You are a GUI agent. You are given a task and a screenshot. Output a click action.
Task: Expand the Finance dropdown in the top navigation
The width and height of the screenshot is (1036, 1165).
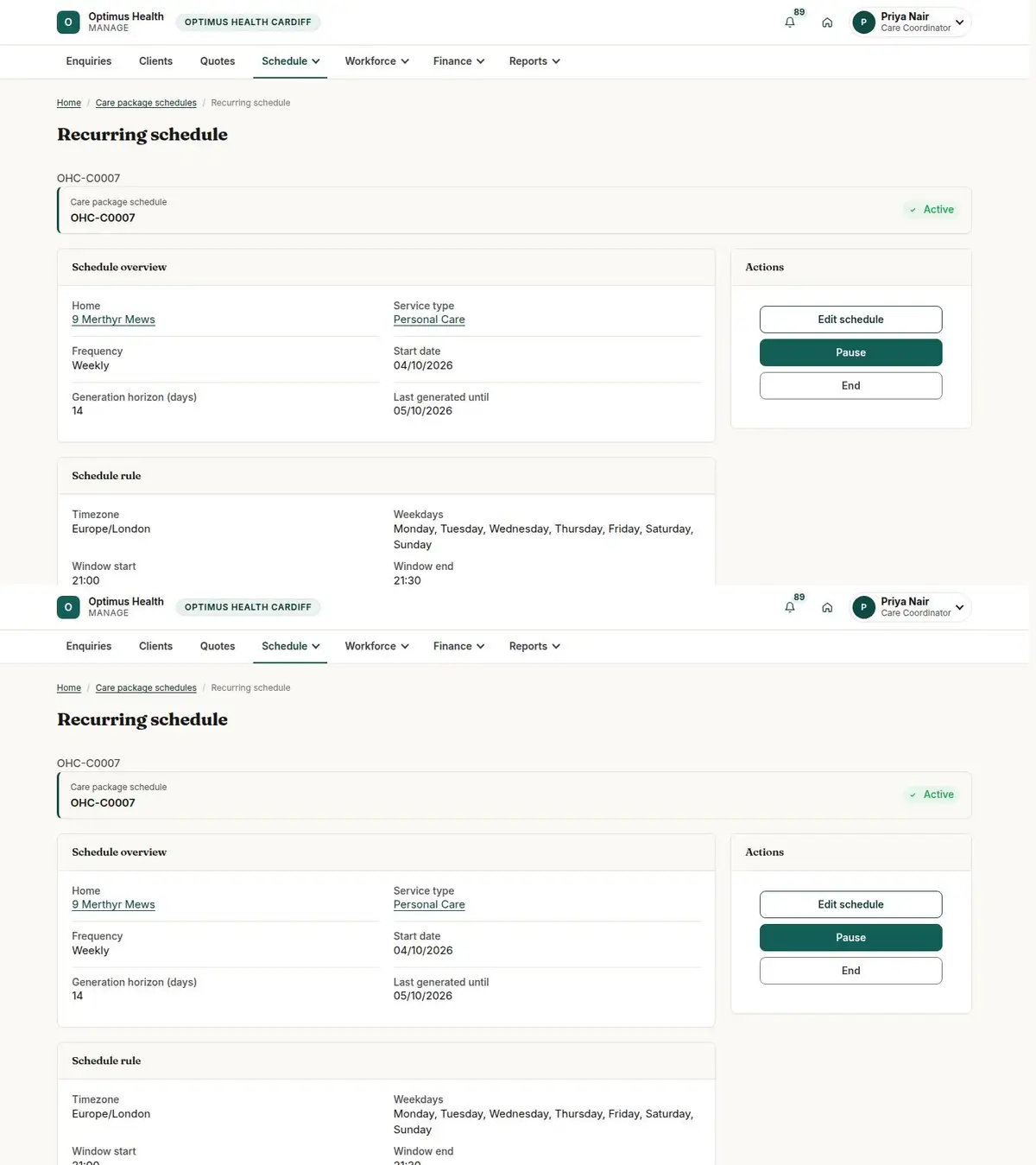click(458, 61)
